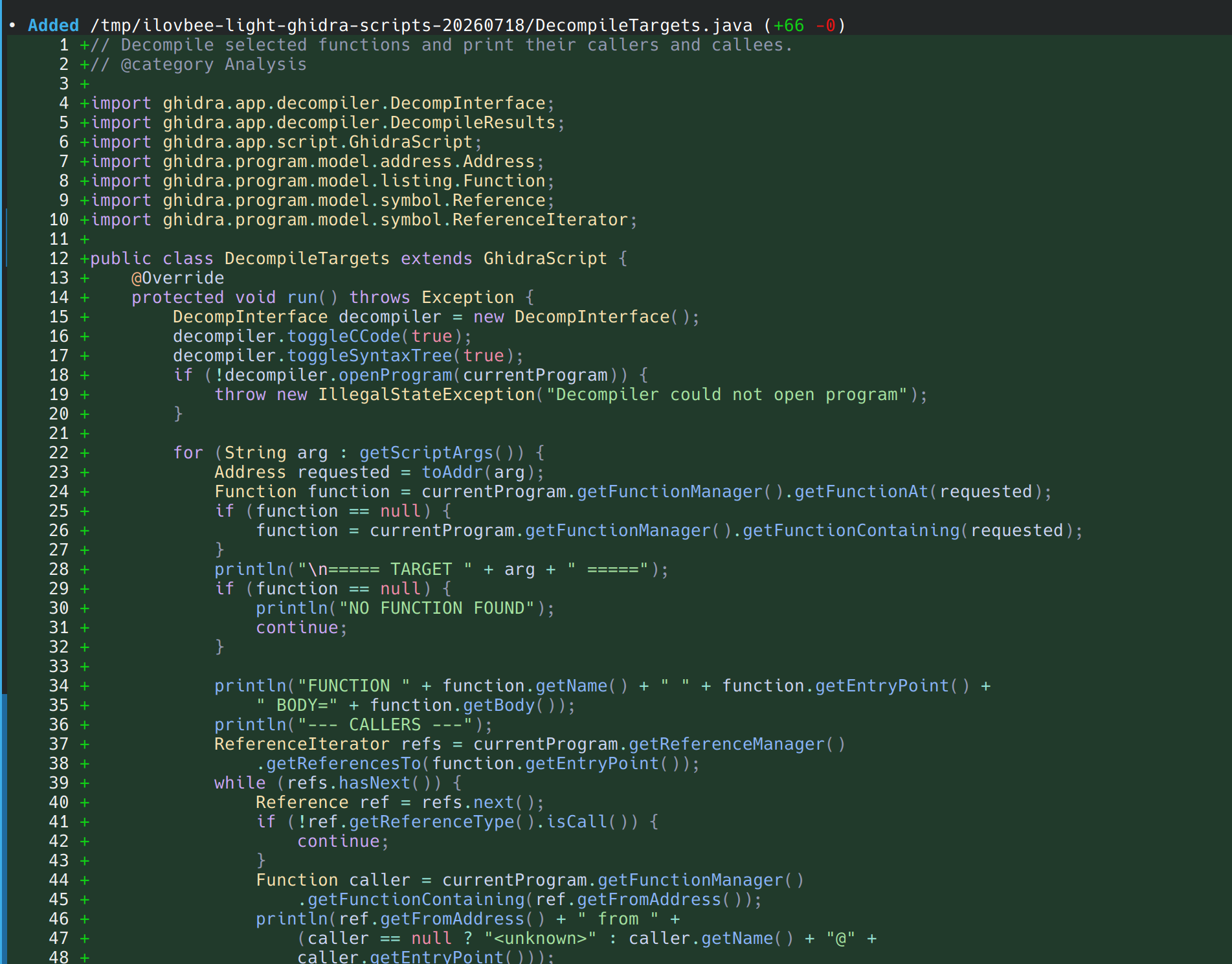The width and height of the screenshot is (1232, 964).
Task: Click the 'toggleSyntaxTree(true)' call
Action: 400,355
